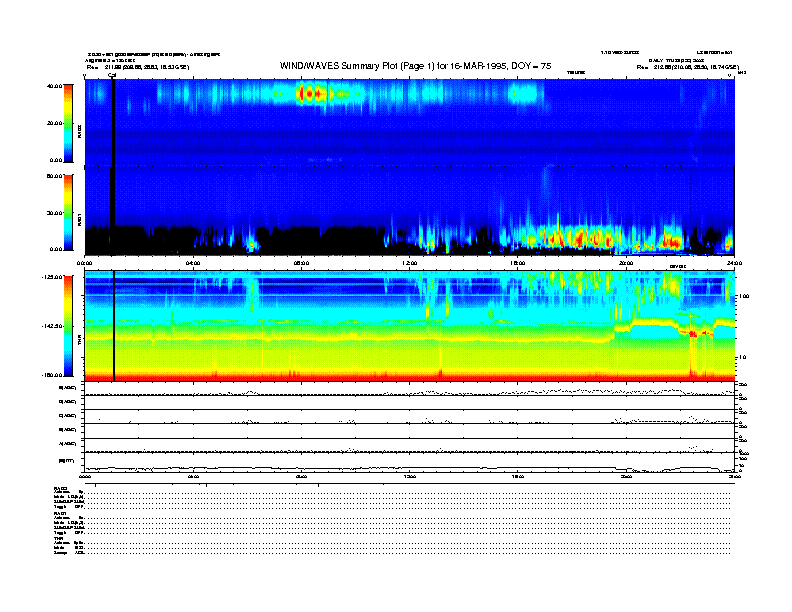Click the bottom line-plot panel's left axis label
Viewport: 792px width, 612px height.
point(67,460)
